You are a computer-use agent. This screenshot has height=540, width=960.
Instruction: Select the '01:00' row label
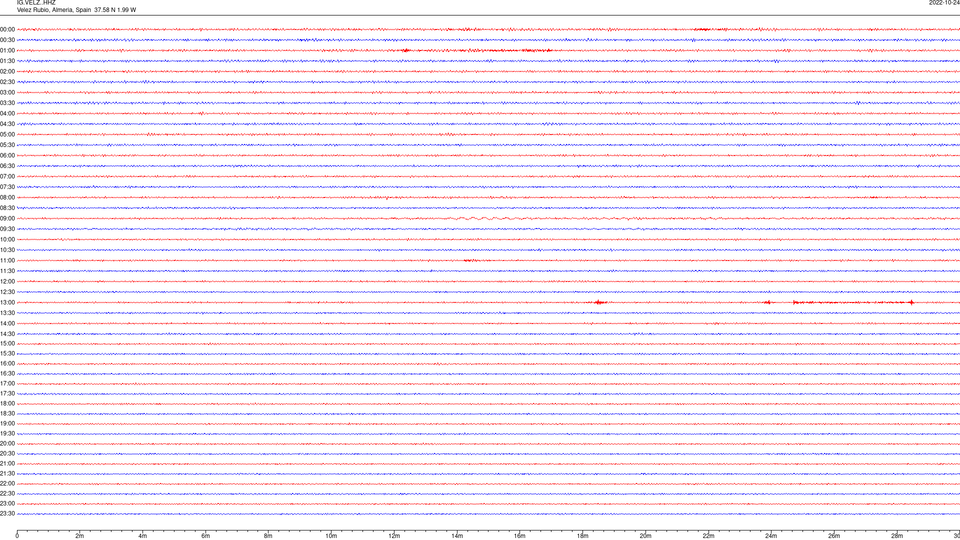coord(7,51)
